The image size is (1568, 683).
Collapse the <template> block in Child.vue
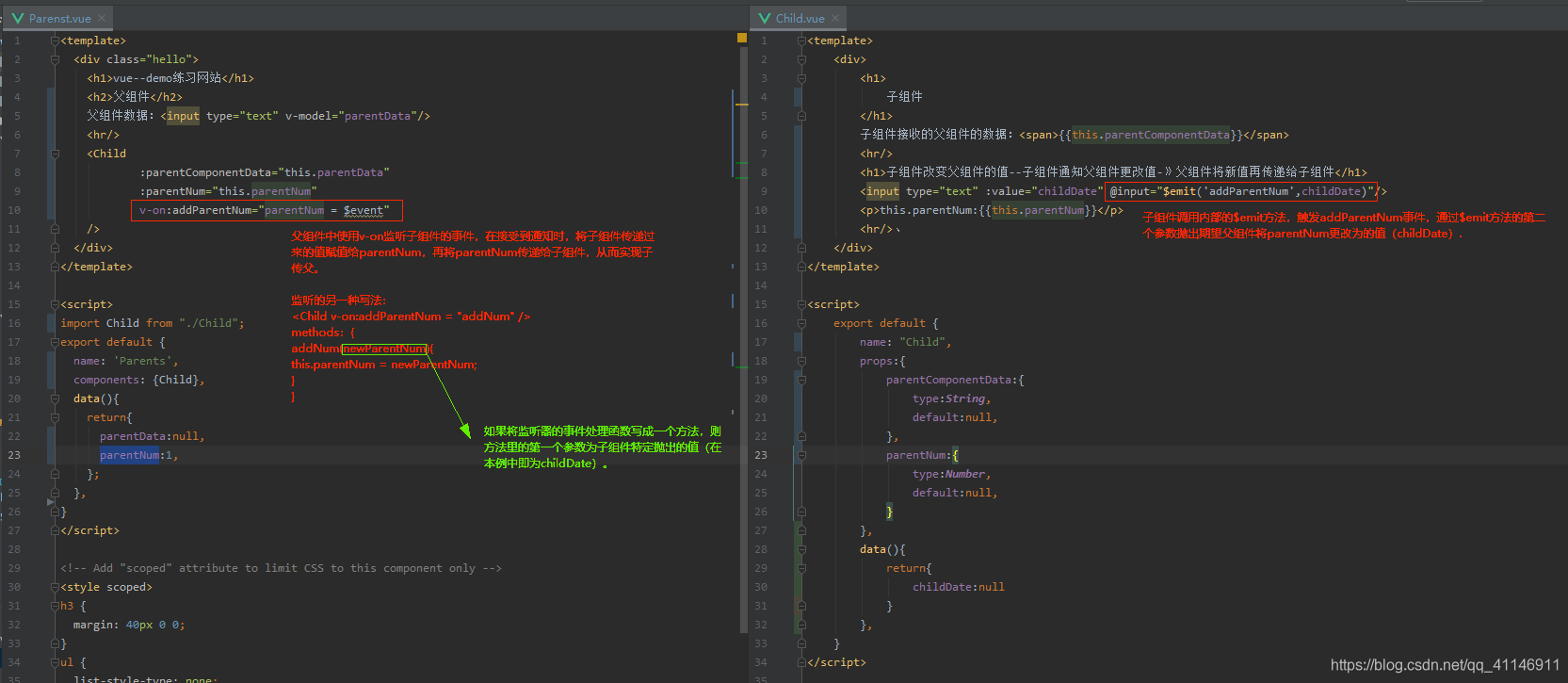tap(801, 41)
